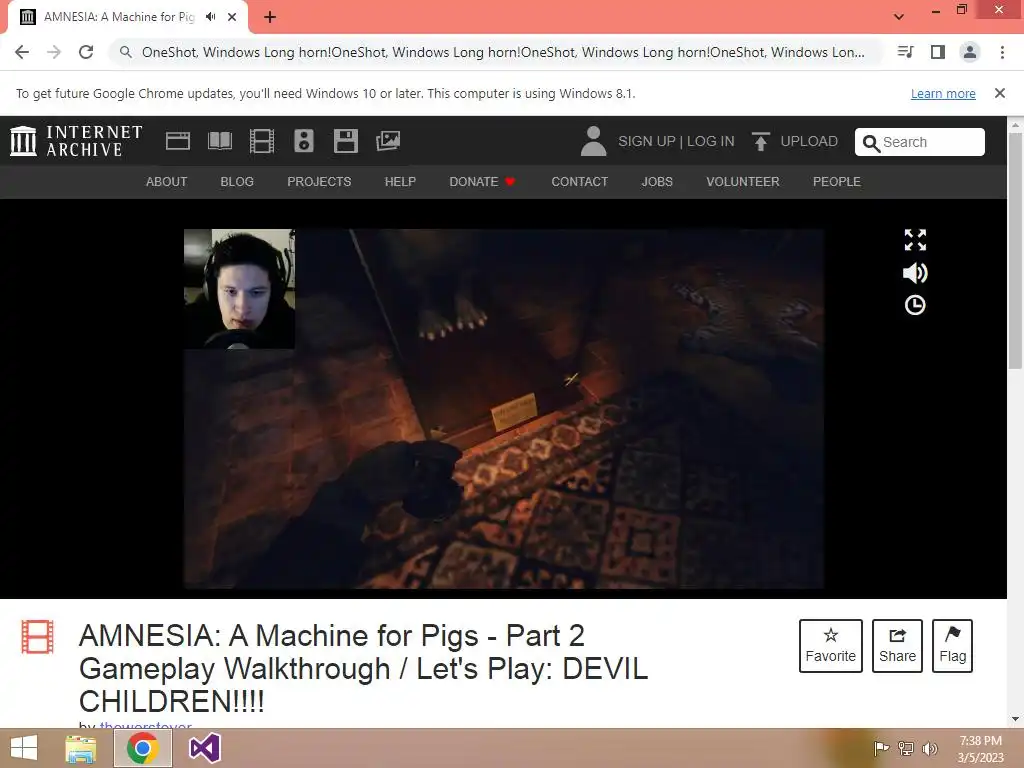1024x768 pixels.
Task: Open the Software floppy disk icon
Action: [345, 141]
